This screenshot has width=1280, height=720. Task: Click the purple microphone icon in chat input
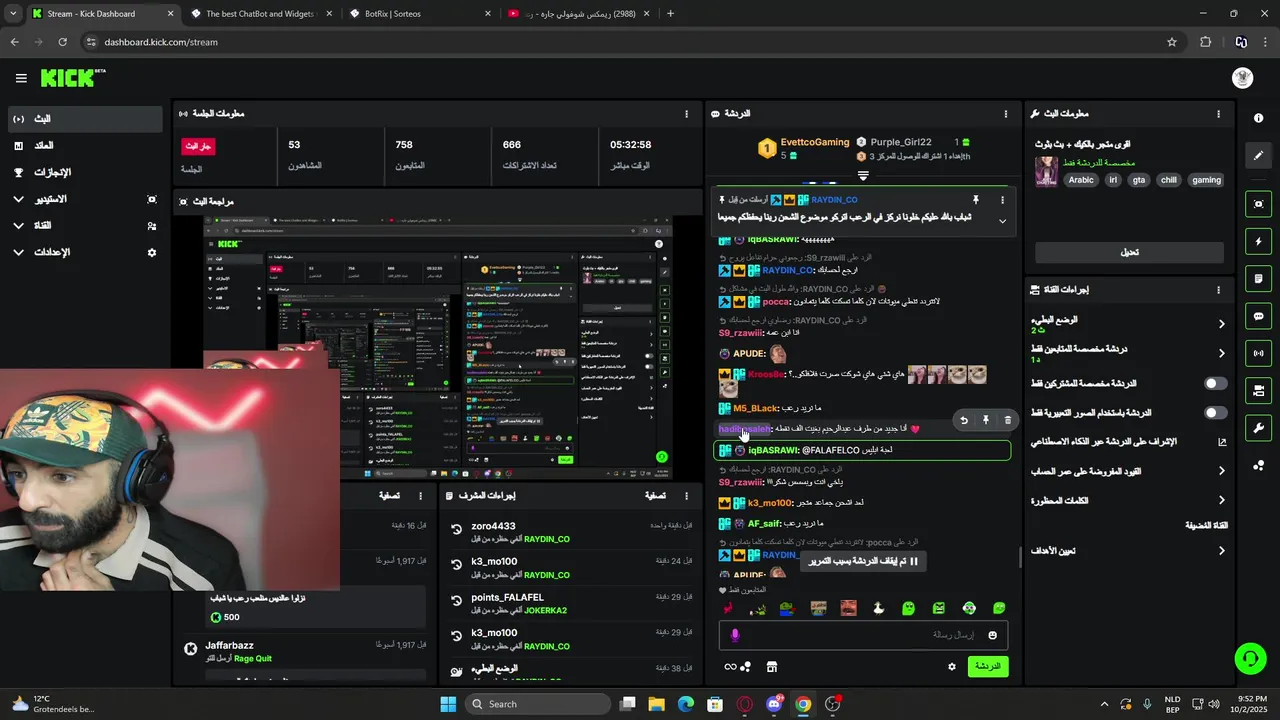click(735, 635)
